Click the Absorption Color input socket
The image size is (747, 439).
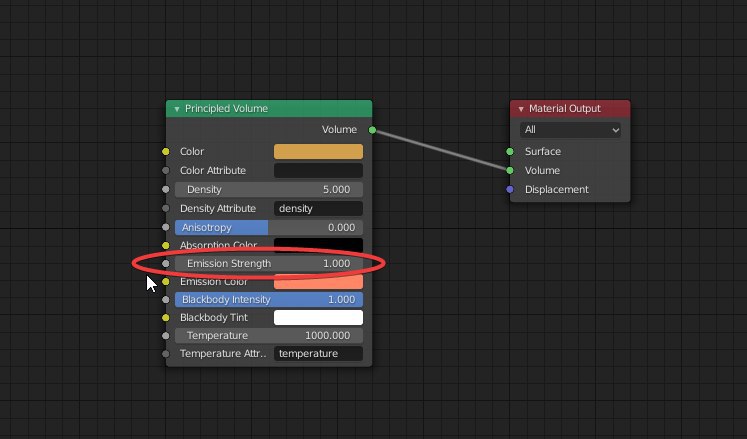pos(166,245)
